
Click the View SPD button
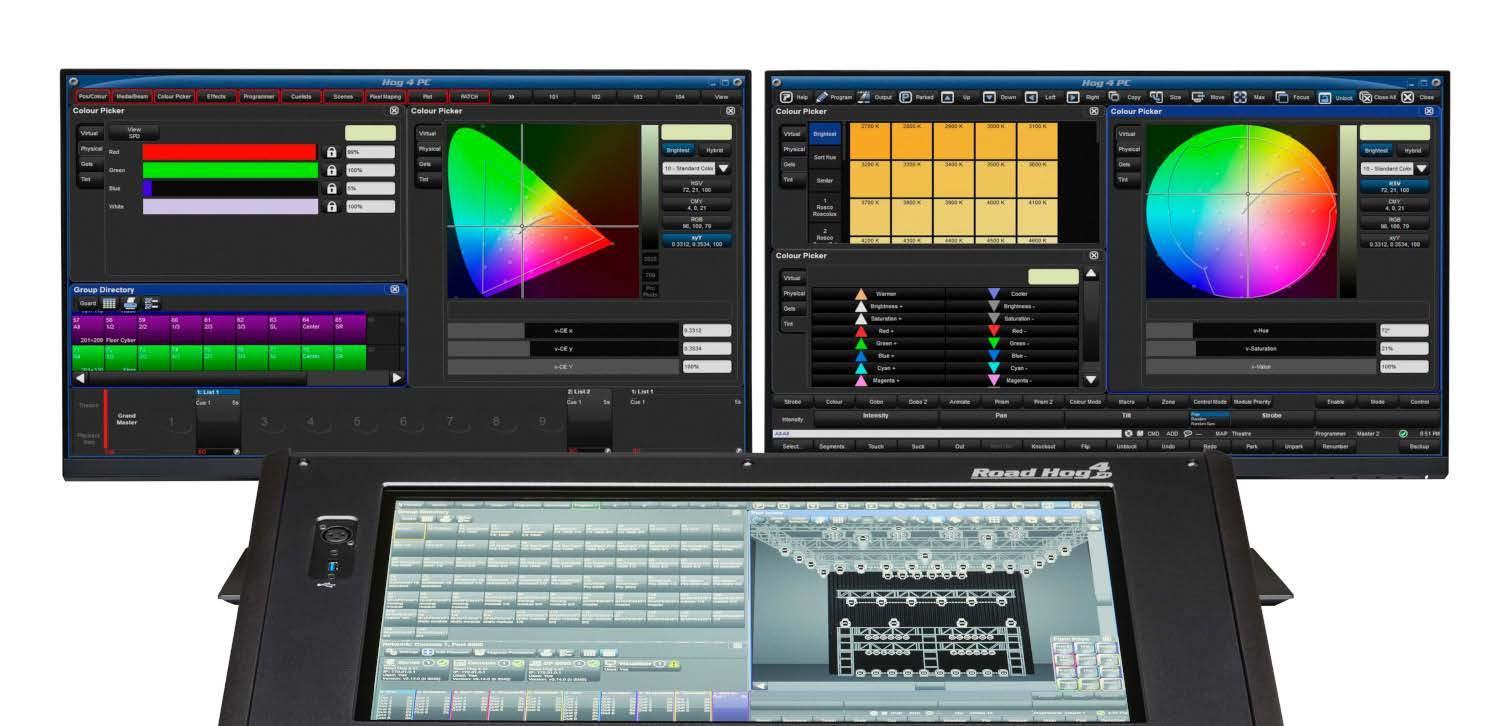point(134,133)
